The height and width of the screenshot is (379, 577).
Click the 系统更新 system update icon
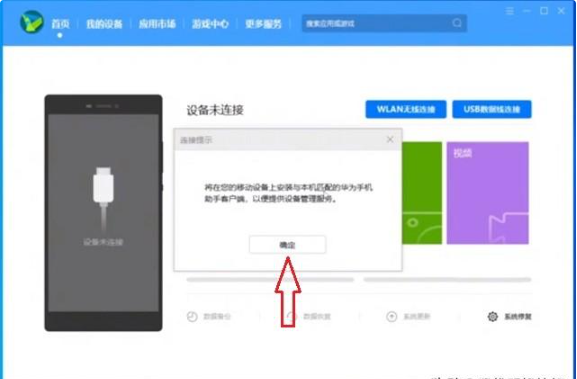click(392, 316)
